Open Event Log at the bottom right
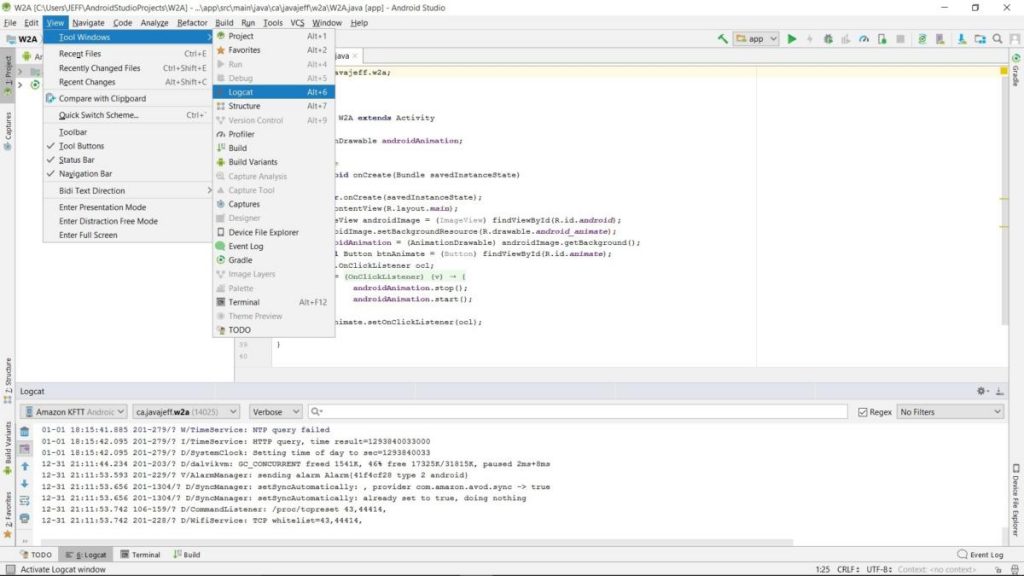 coord(980,554)
